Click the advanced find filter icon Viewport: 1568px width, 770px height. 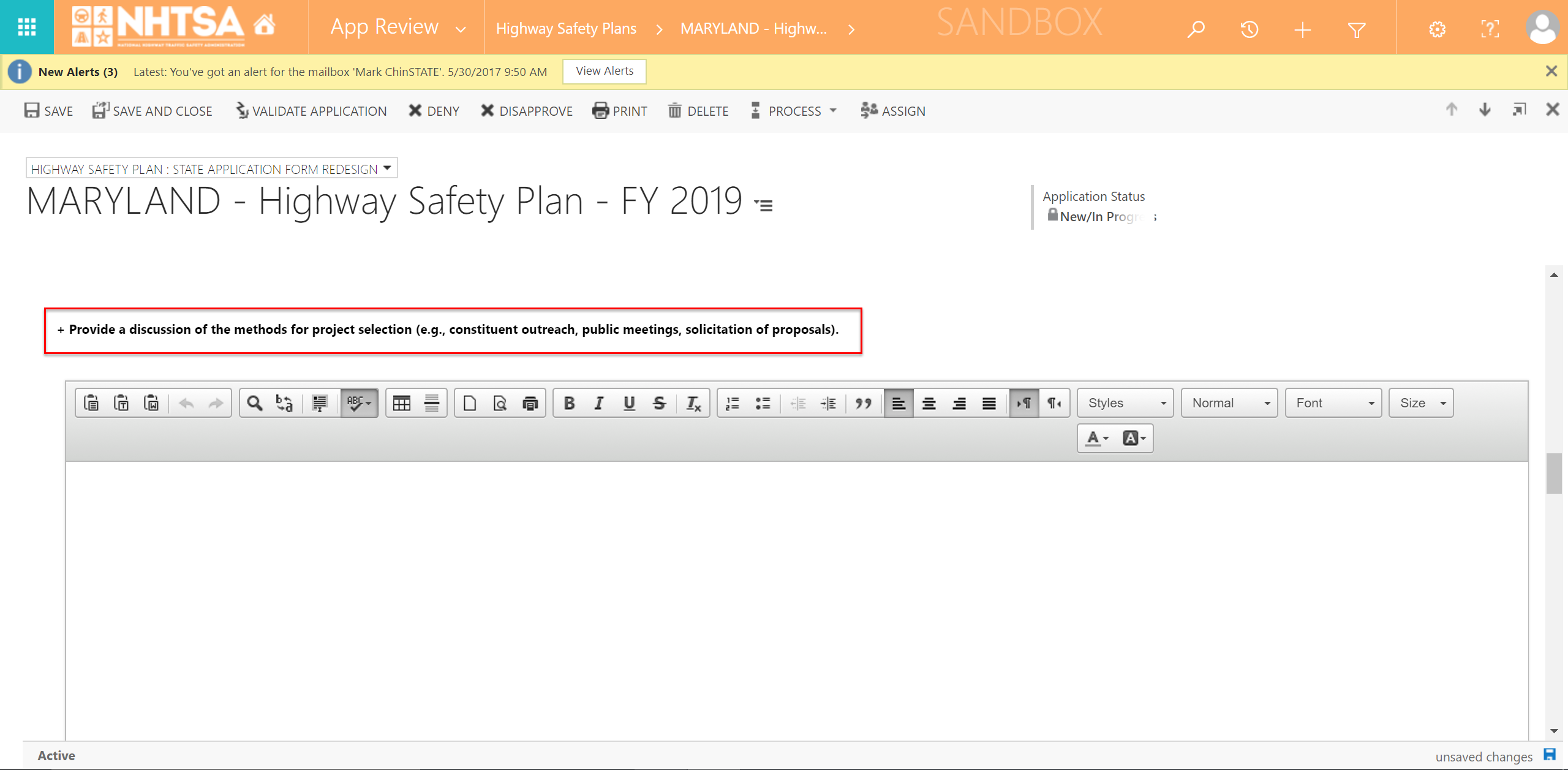1356,29
